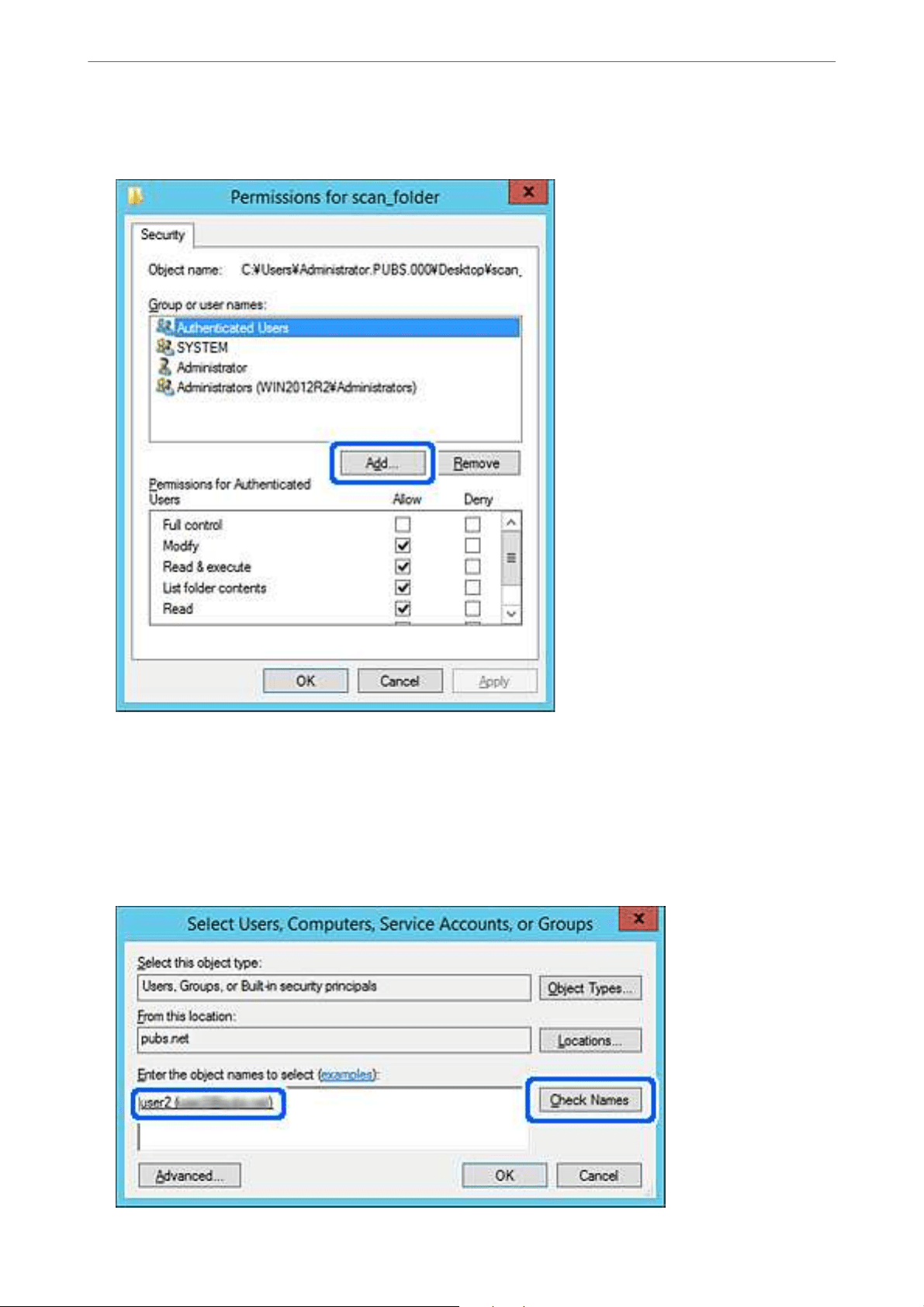Check the Read & execute Deny checkbox
The height and width of the screenshot is (1307, 924).
tap(472, 566)
